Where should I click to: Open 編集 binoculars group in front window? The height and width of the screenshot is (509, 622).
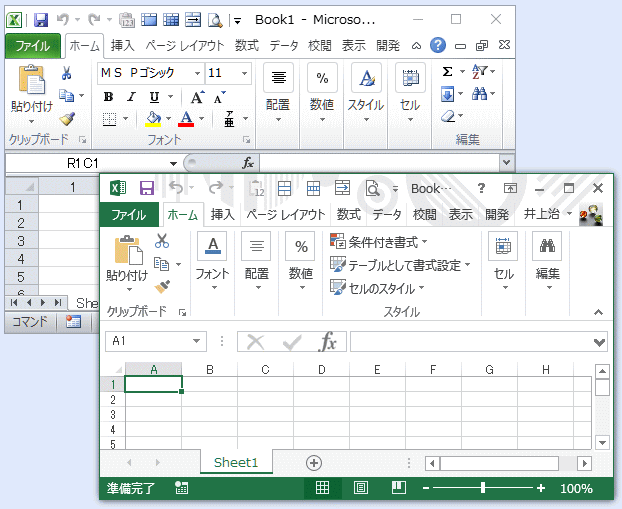click(547, 261)
